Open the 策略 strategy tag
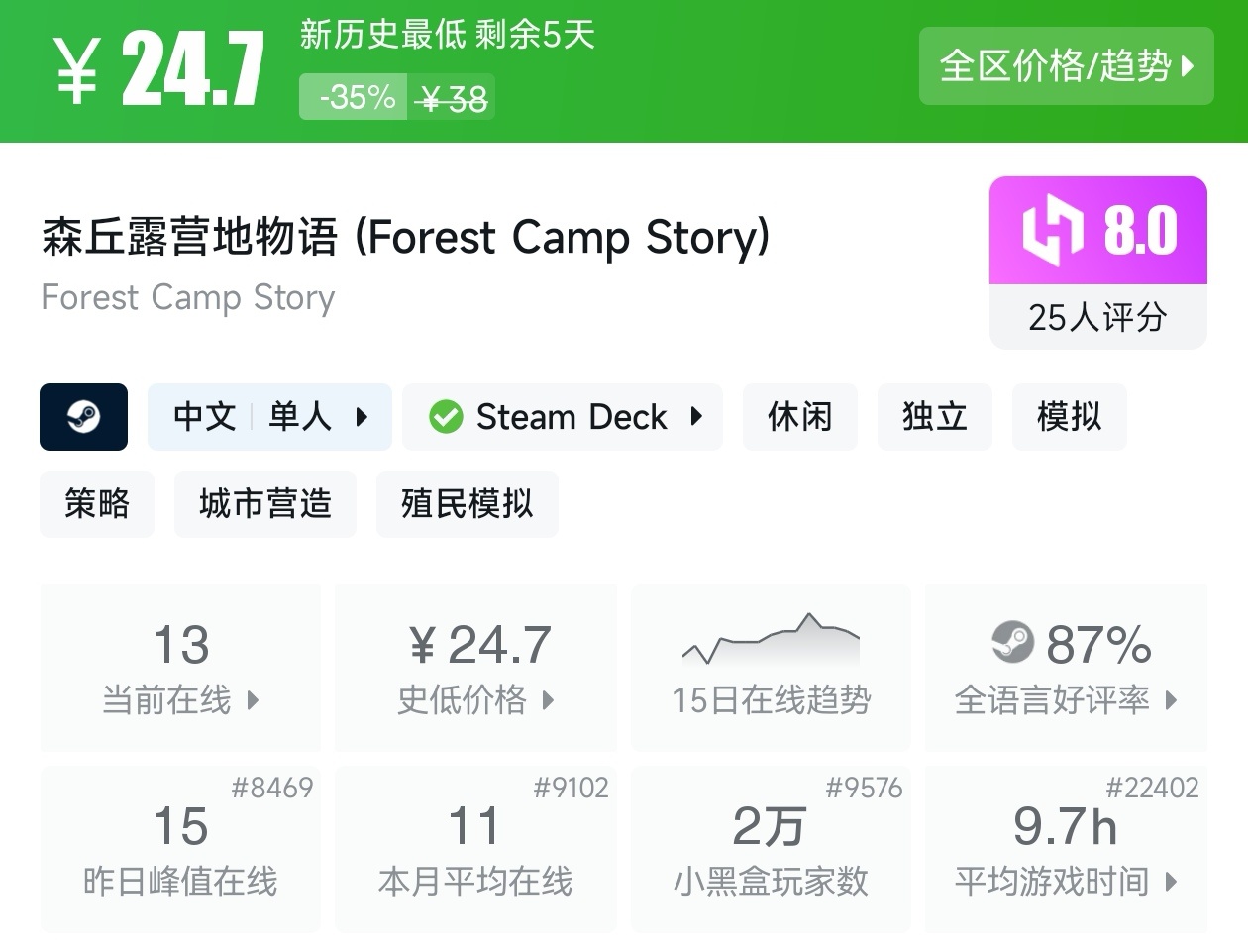This screenshot has width=1248, height=952. click(x=97, y=504)
